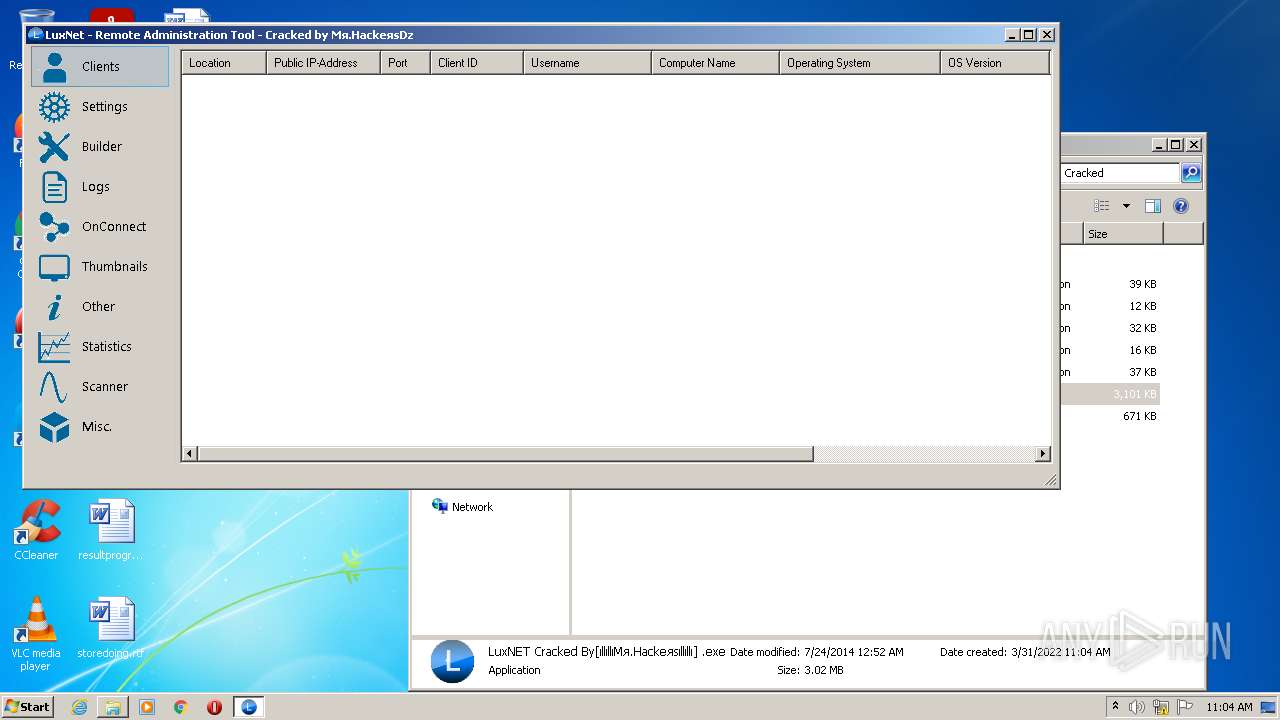Open the view options dropdown in Explorer
Image resolution: width=1280 pixels, height=720 pixels.
click(x=1126, y=206)
